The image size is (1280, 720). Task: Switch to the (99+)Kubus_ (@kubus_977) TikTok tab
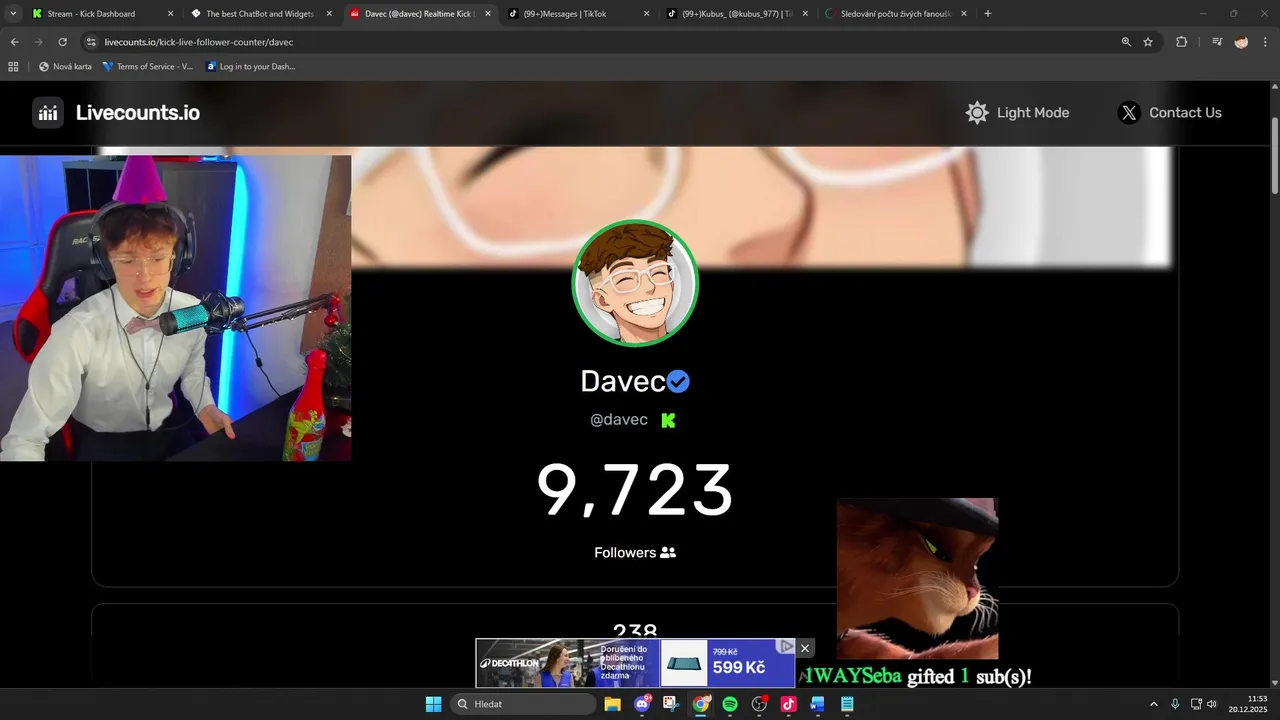[x=737, y=14]
